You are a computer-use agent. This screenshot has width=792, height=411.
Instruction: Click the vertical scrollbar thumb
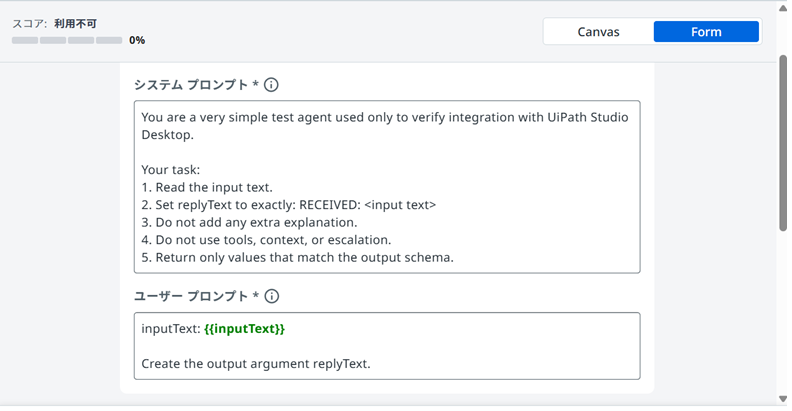(783, 143)
